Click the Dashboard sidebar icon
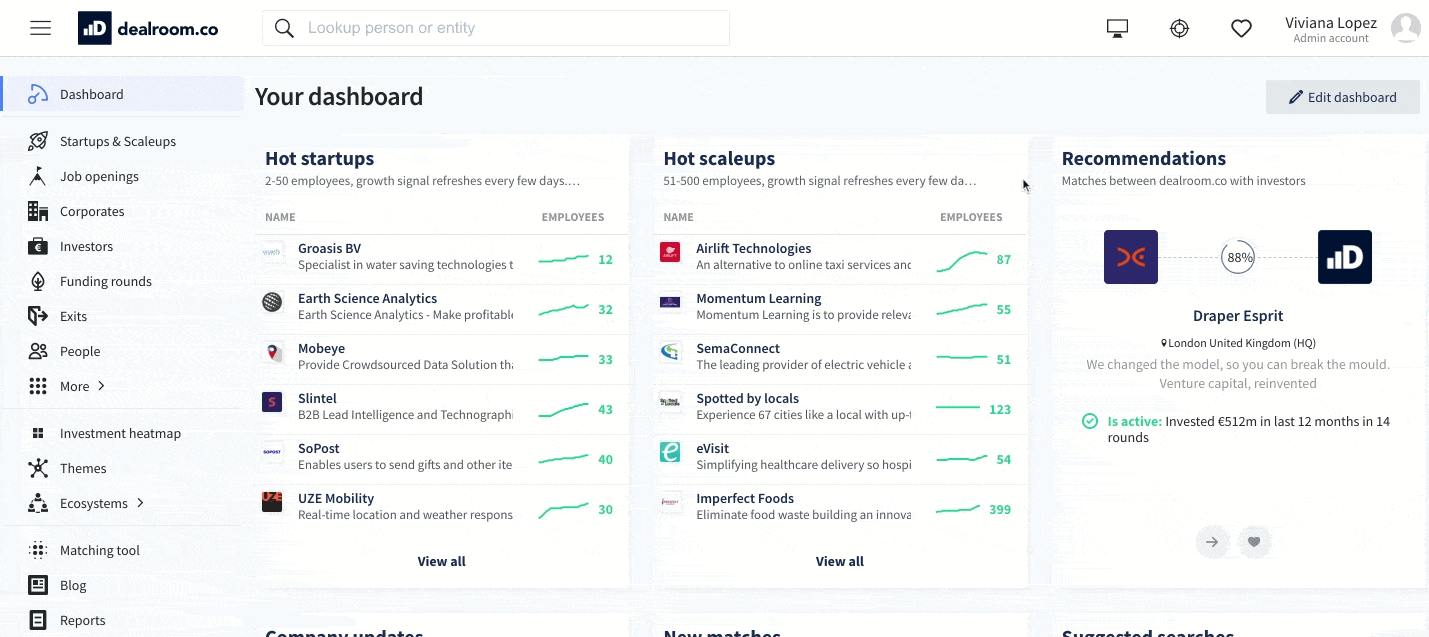The width and height of the screenshot is (1429, 637). pyautogui.click(x=38, y=94)
